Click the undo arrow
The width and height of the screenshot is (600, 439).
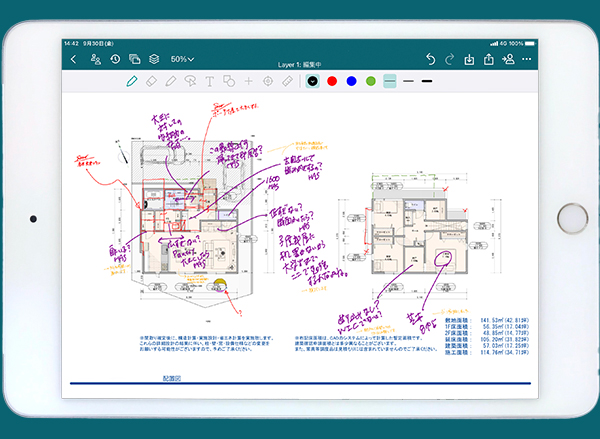[431, 60]
